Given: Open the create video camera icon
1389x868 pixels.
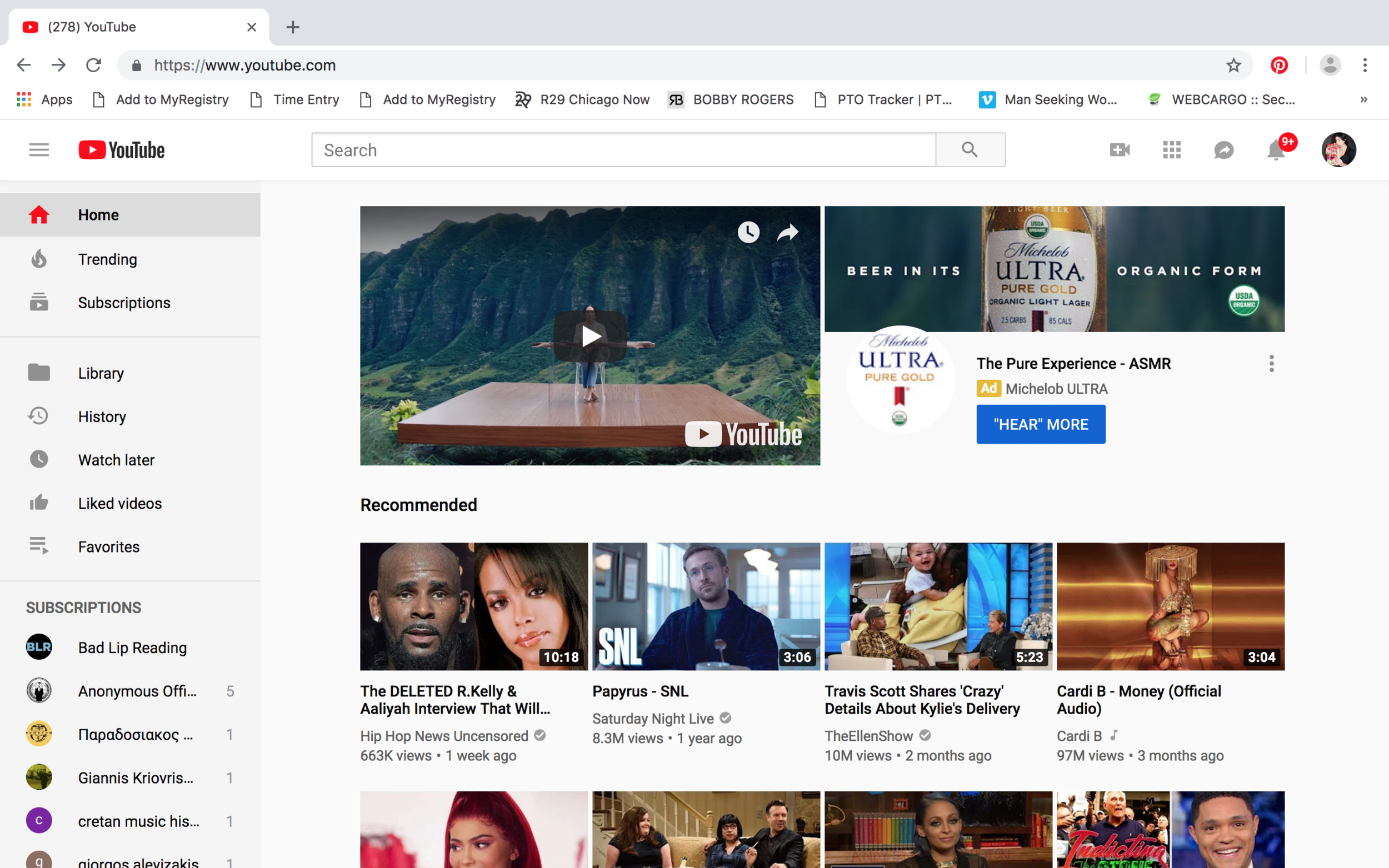Looking at the screenshot, I should (x=1119, y=150).
